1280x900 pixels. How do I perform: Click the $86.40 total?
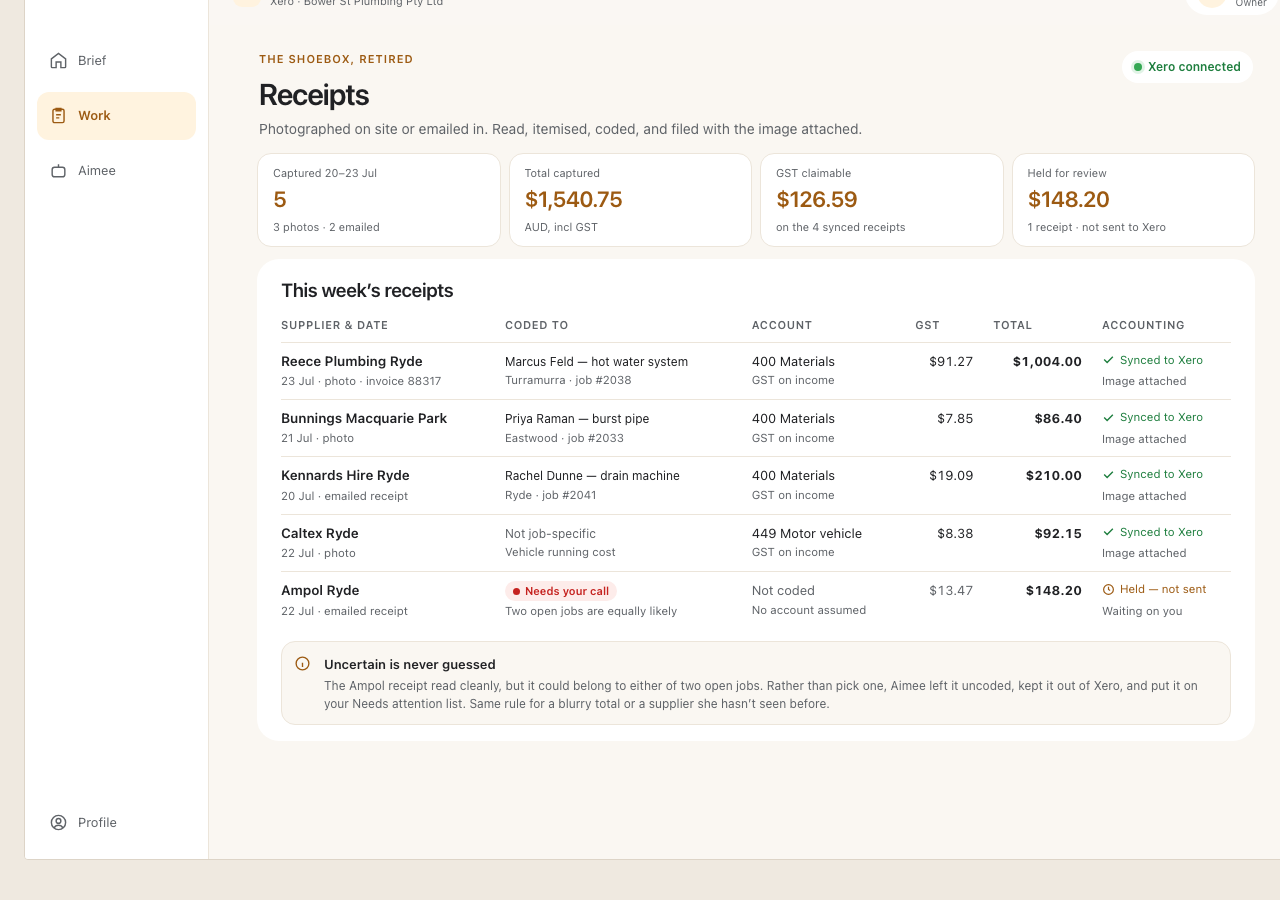pyautogui.click(x=1058, y=418)
